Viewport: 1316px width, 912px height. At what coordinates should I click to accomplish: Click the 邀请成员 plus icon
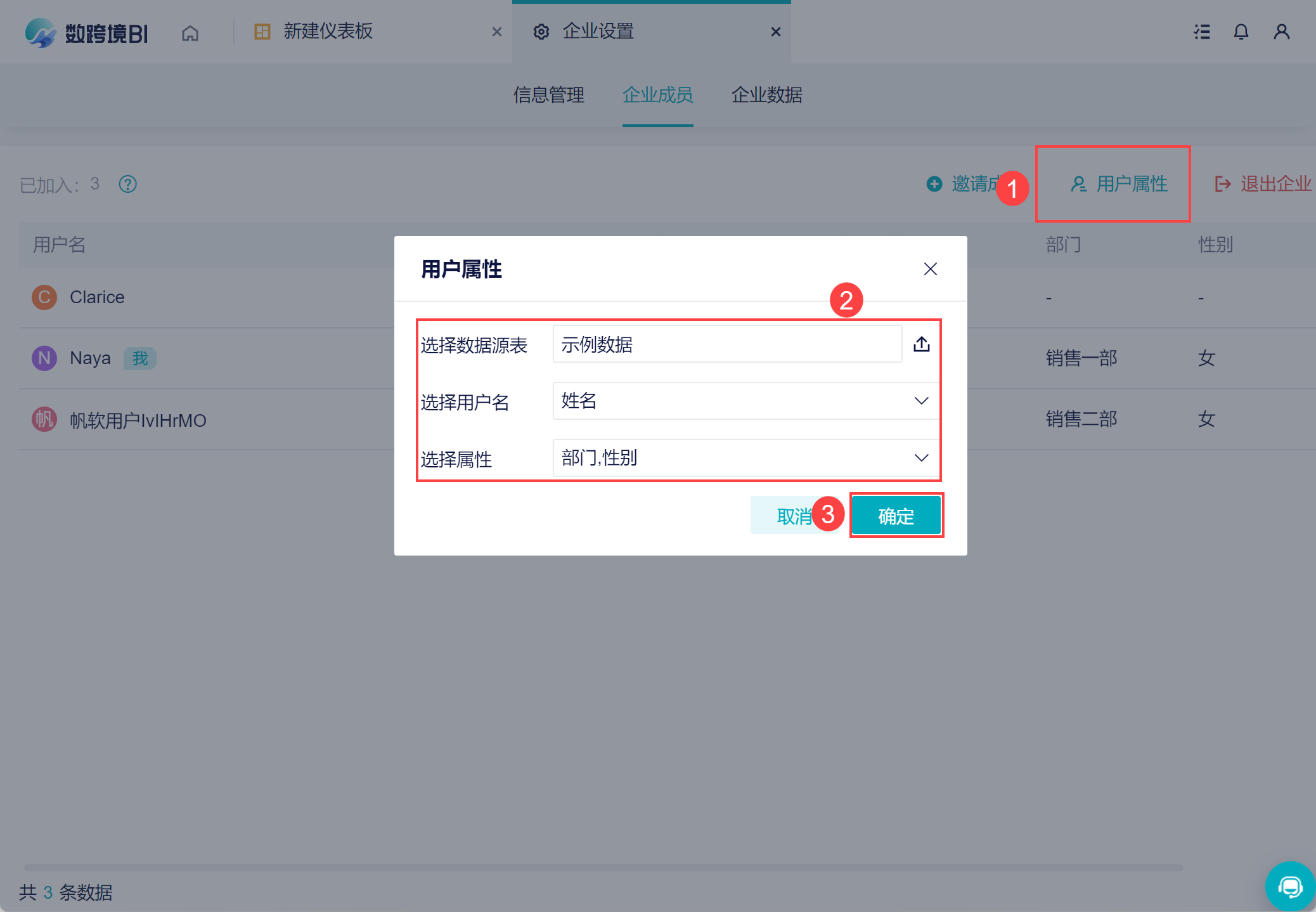pyautogui.click(x=934, y=184)
